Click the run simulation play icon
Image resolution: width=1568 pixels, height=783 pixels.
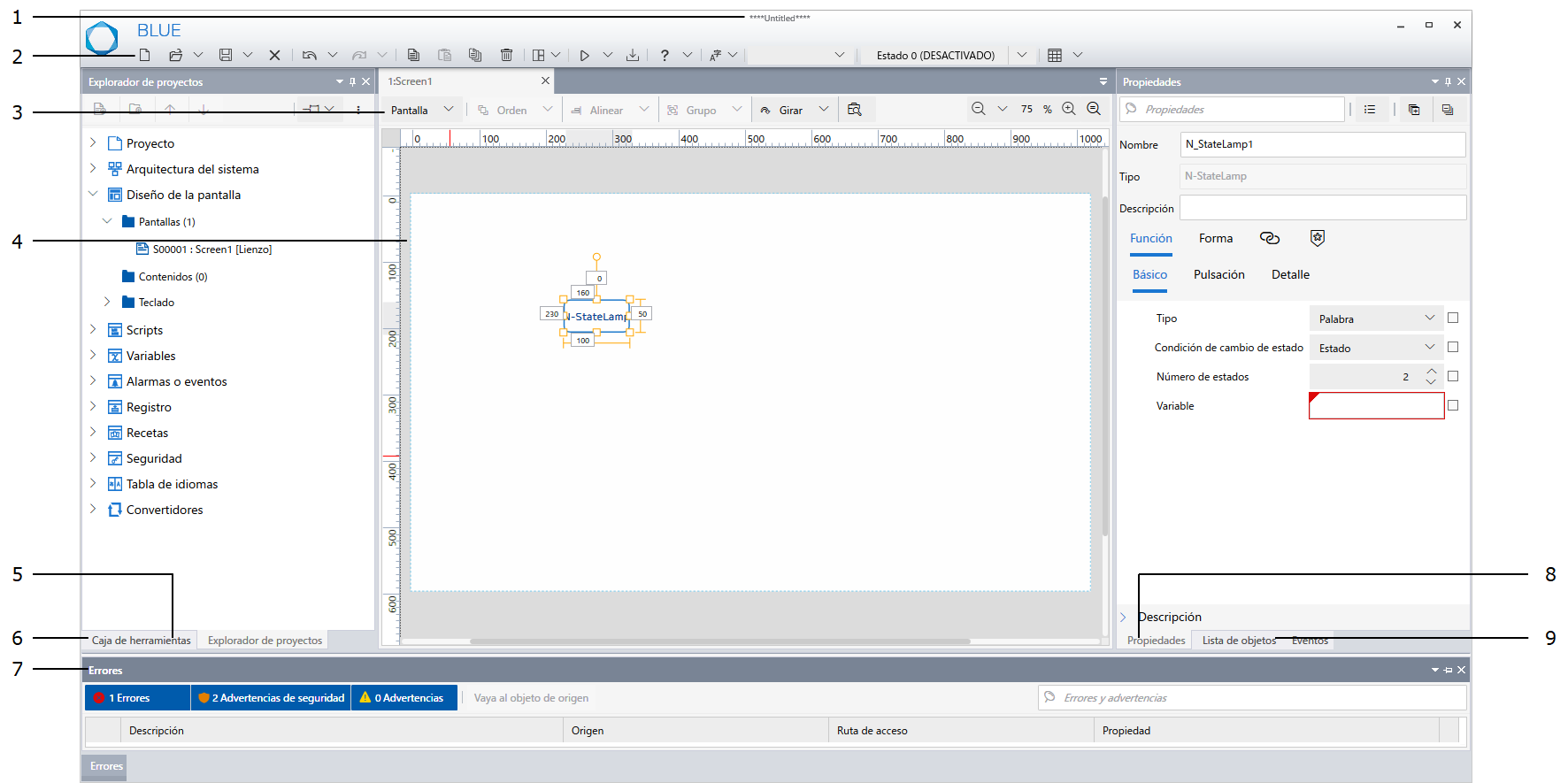click(x=584, y=55)
